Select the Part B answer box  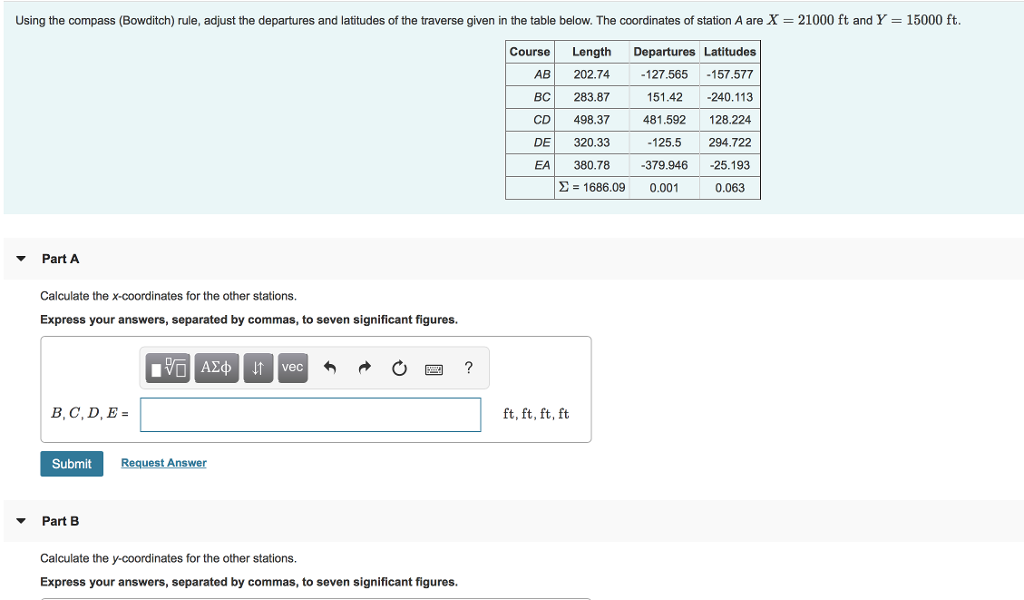tap(310, 598)
